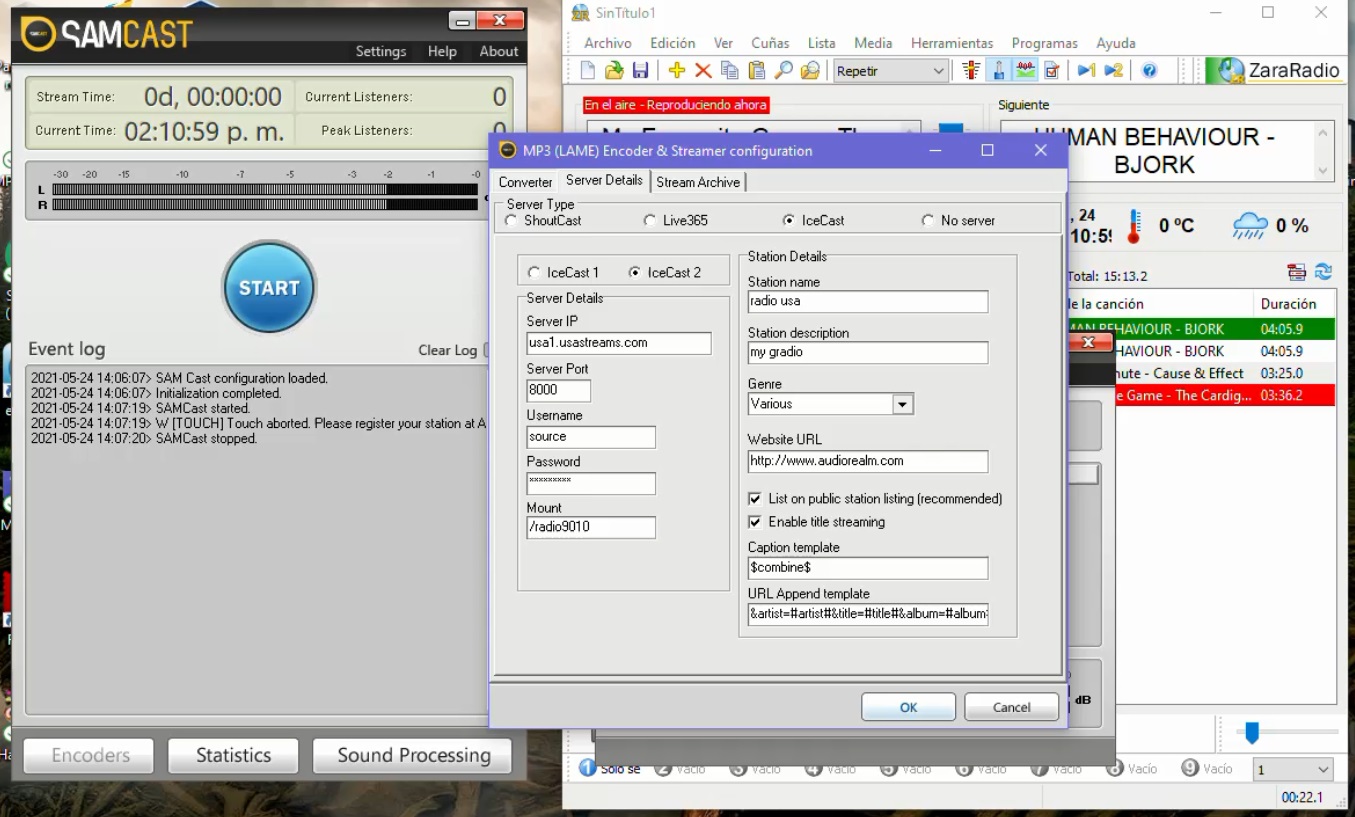Click the ZaraRadio logo banner
Viewport: 1355px width, 817px height.
(x=1274, y=70)
